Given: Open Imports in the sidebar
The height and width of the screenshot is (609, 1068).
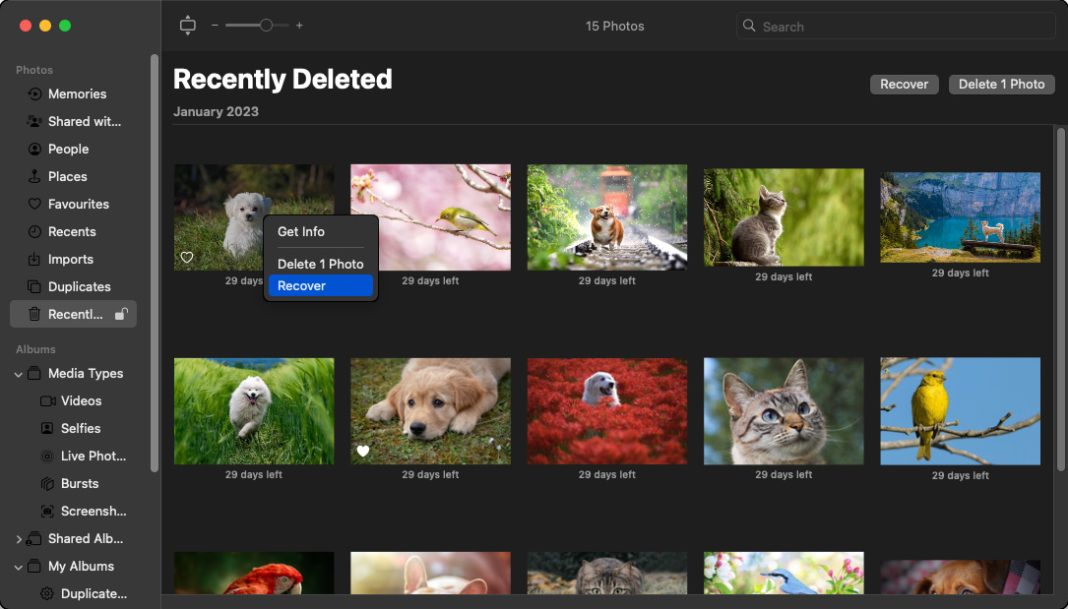Looking at the screenshot, I should point(70,258).
